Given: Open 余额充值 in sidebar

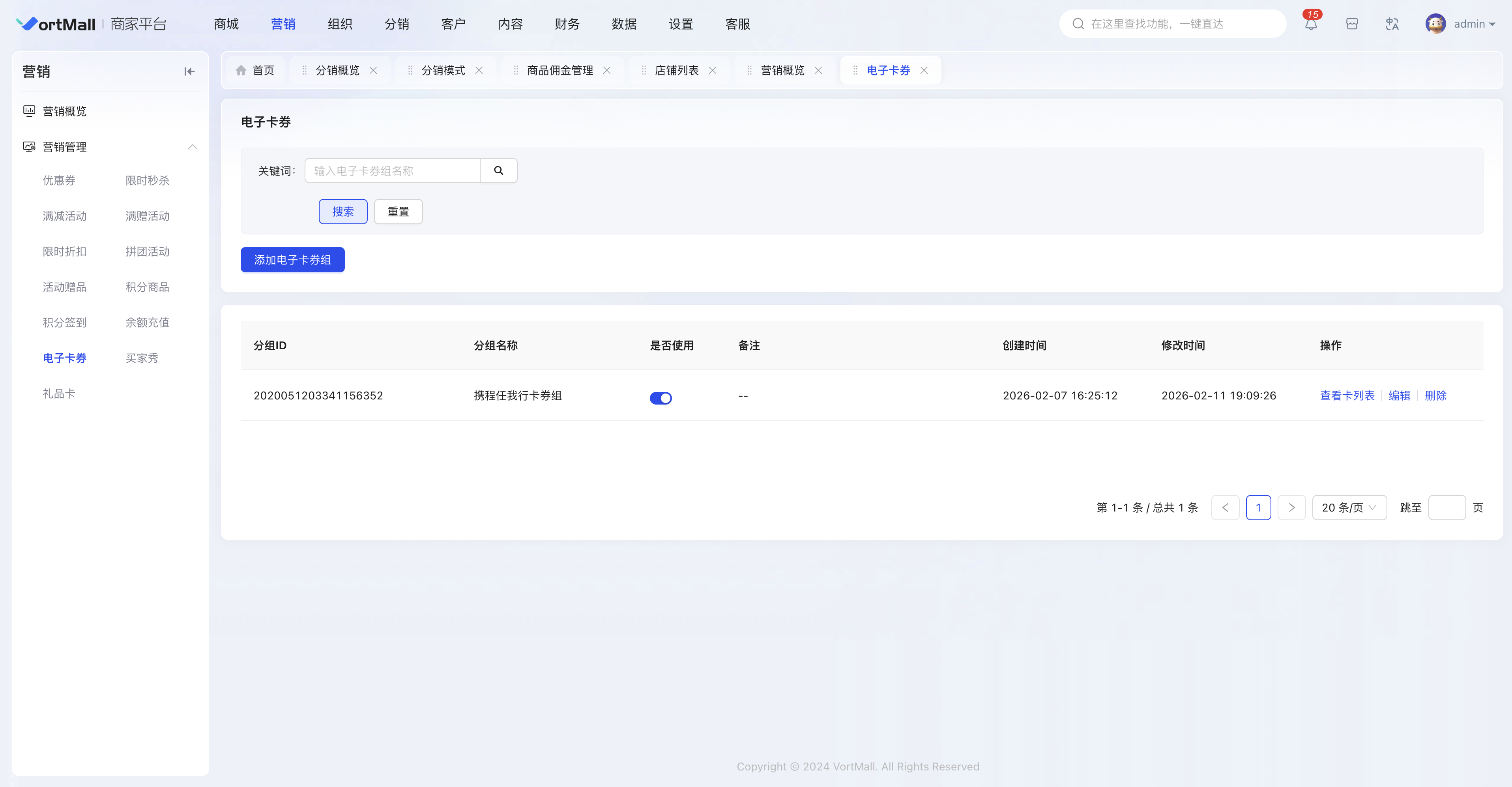Looking at the screenshot, I should [x=147, y=323].
